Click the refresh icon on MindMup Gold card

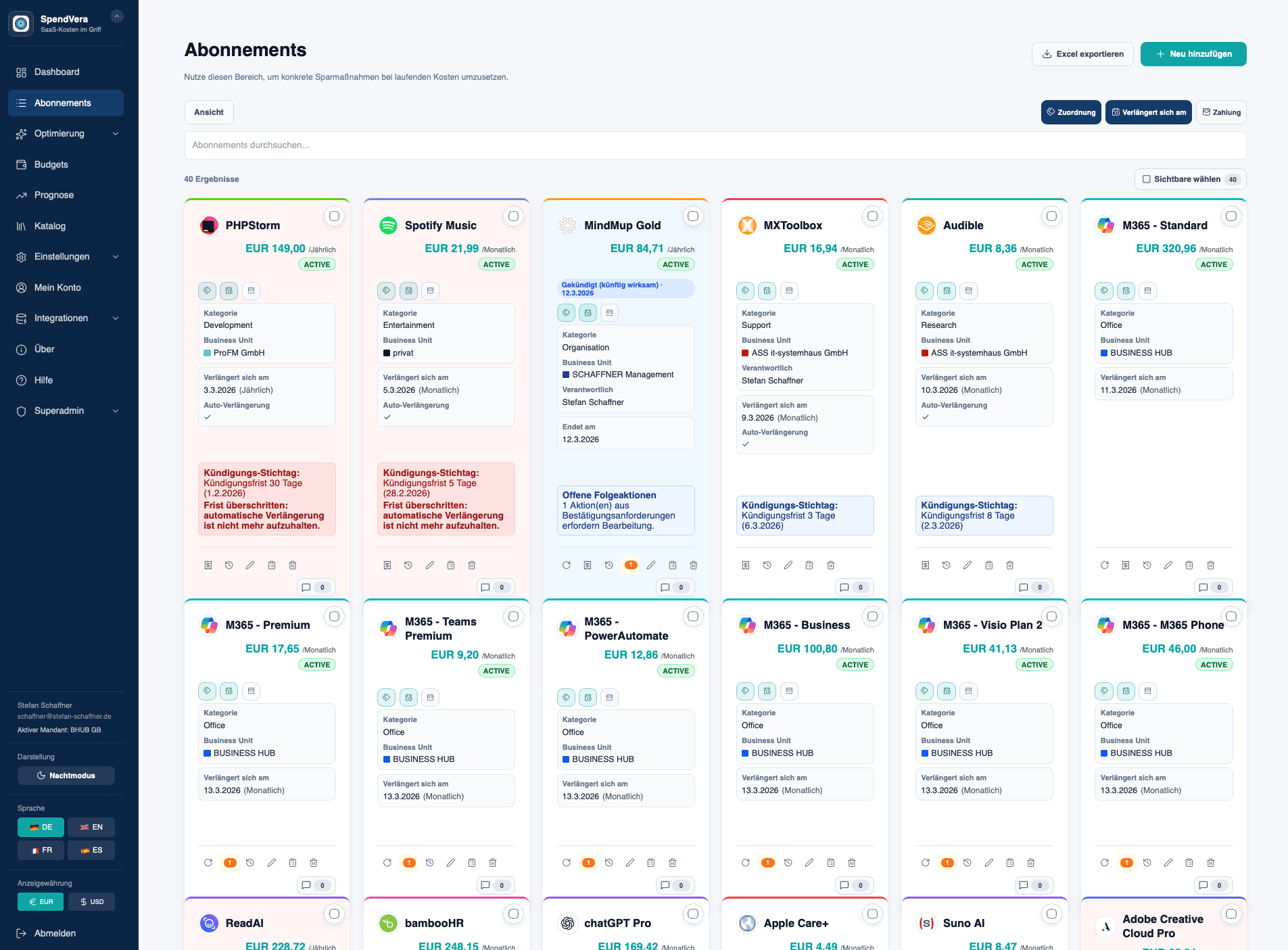[x=567, y=565]
